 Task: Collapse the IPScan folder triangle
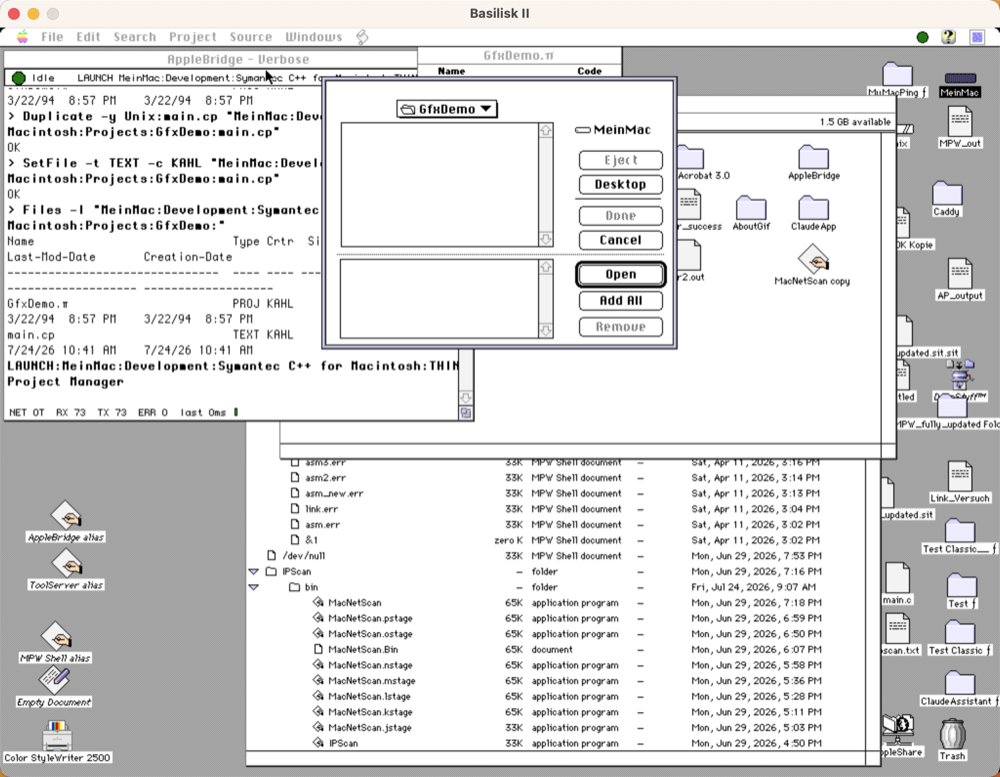pyautogui.click(x=254, y=572)
